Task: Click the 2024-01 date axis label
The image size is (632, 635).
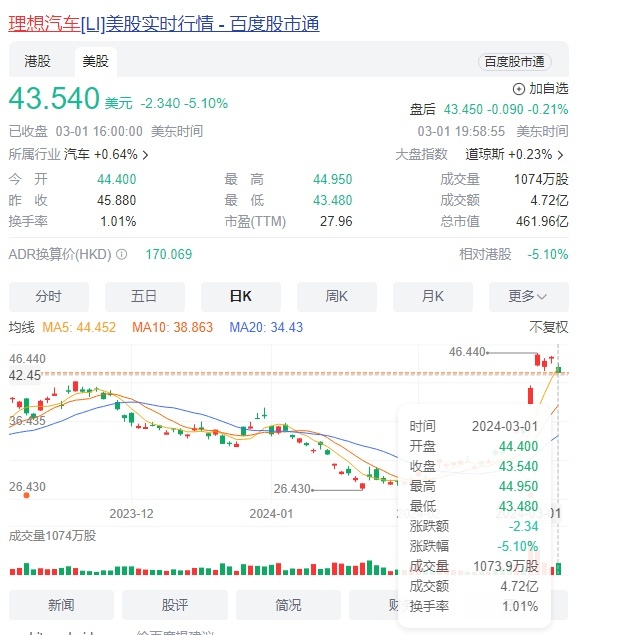Action: 271,514
